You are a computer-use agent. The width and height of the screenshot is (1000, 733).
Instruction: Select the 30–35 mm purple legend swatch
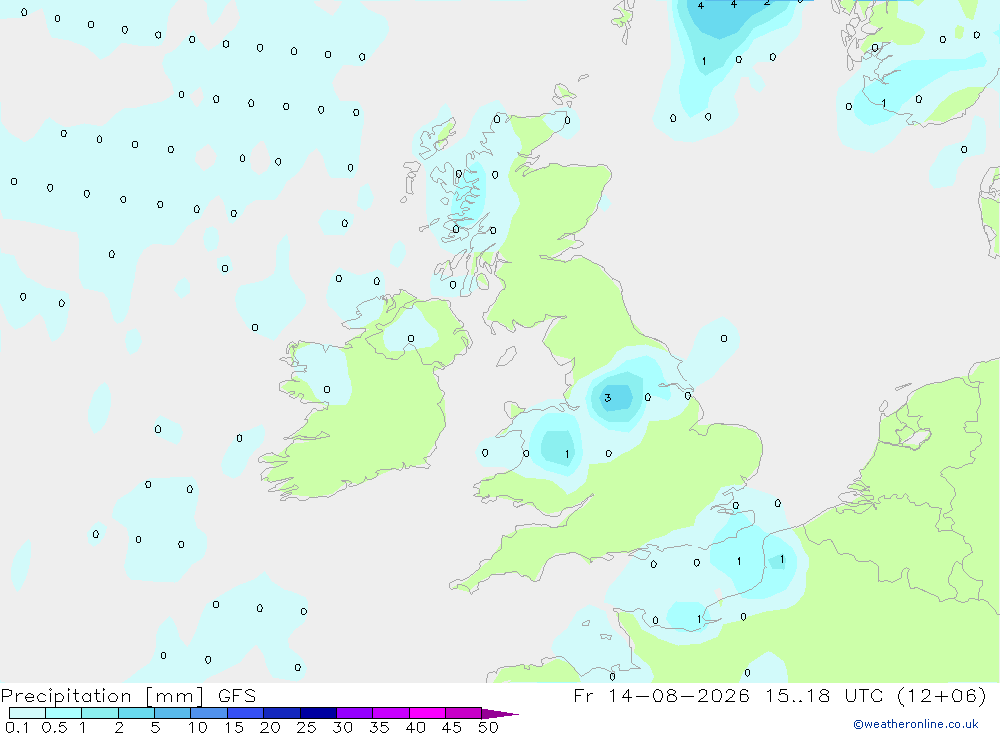354,713
